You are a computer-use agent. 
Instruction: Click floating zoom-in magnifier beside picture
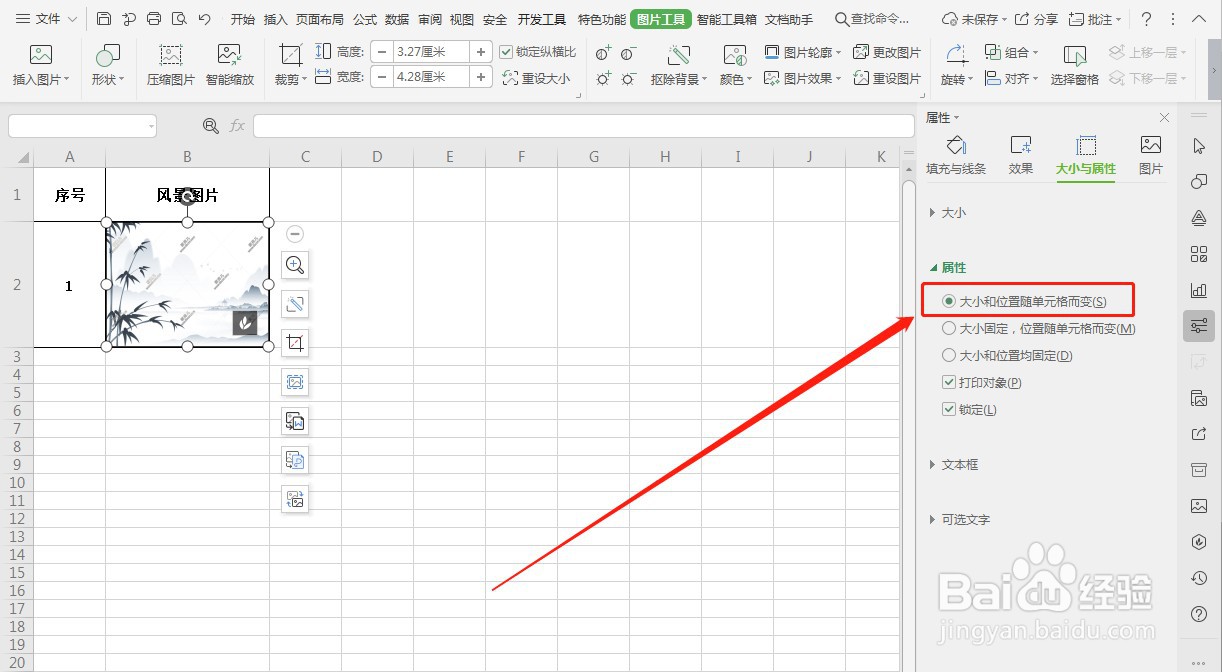[x=295, y=265]
